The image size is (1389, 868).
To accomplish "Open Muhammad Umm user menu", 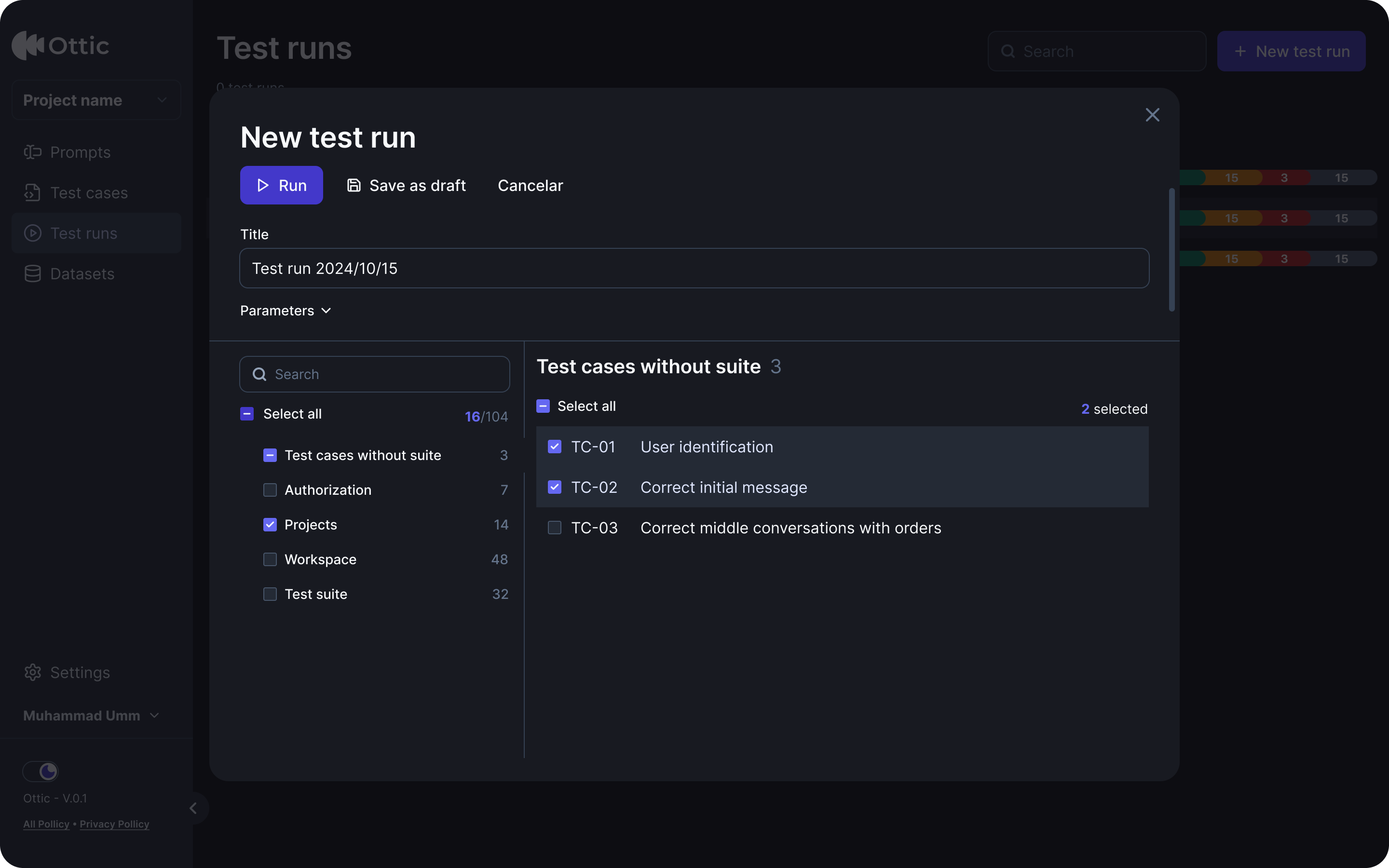I will click(91, 715).
